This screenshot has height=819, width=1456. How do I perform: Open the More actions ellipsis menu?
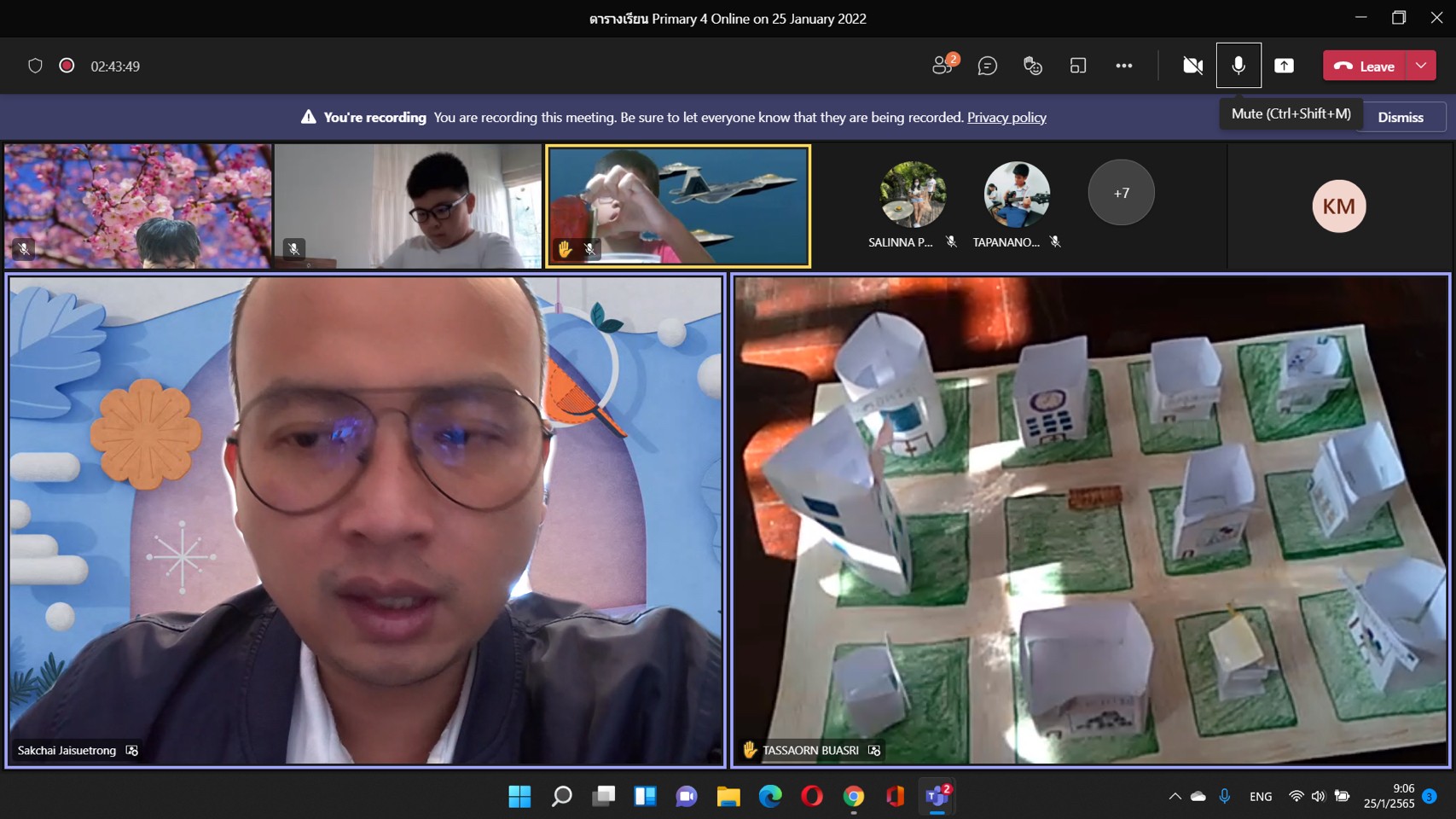[1124, 66]
